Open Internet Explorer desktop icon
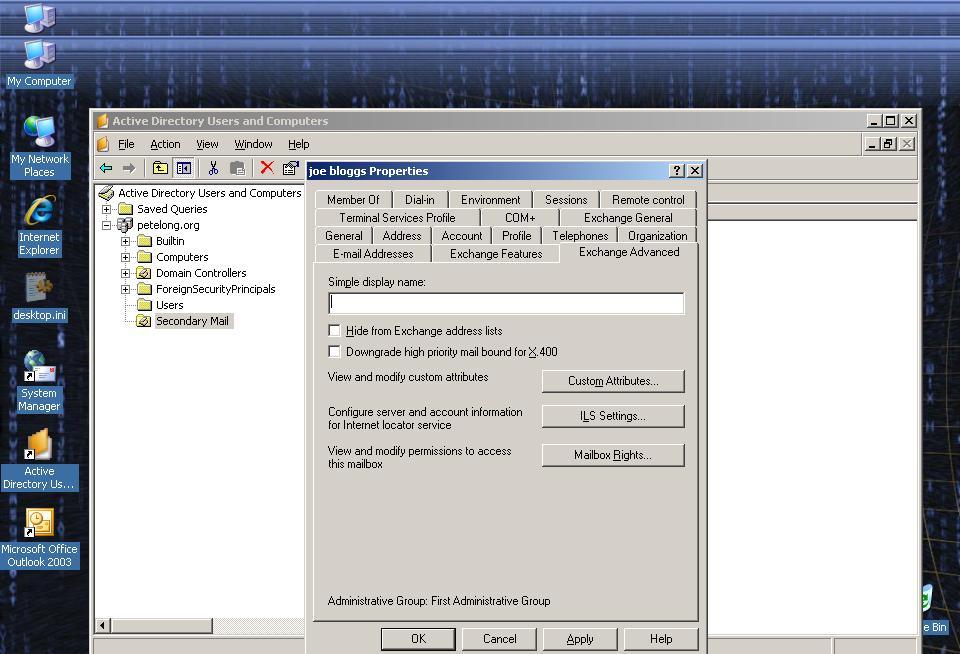This screenshot has width=960, height=654. [39, 225]
